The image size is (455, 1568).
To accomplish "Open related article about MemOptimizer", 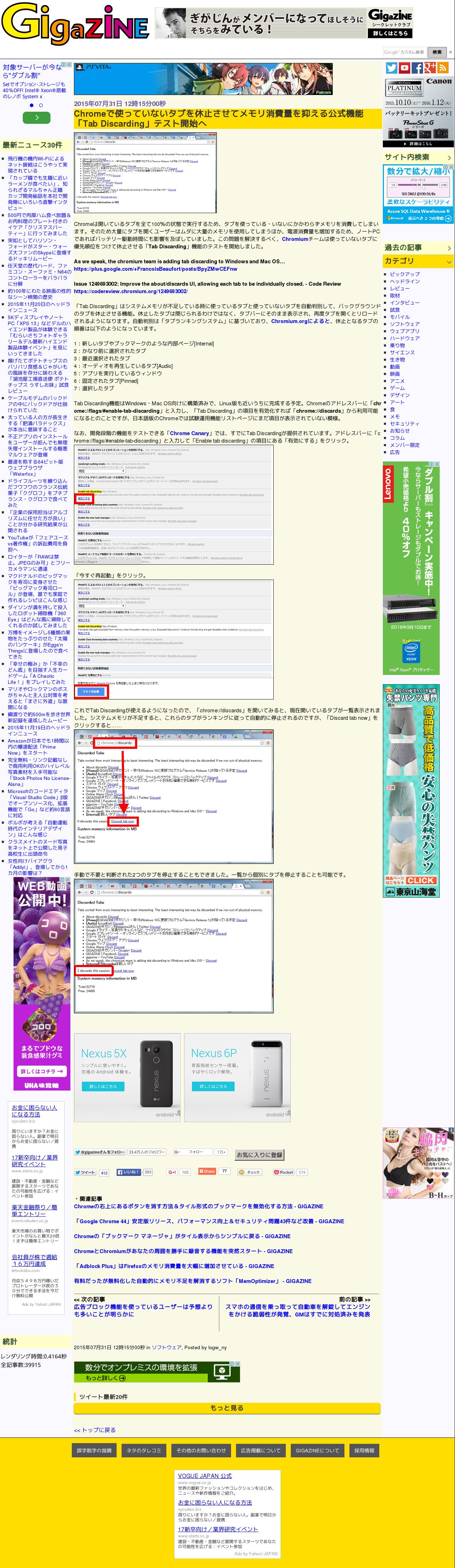I will point(193,1281).
